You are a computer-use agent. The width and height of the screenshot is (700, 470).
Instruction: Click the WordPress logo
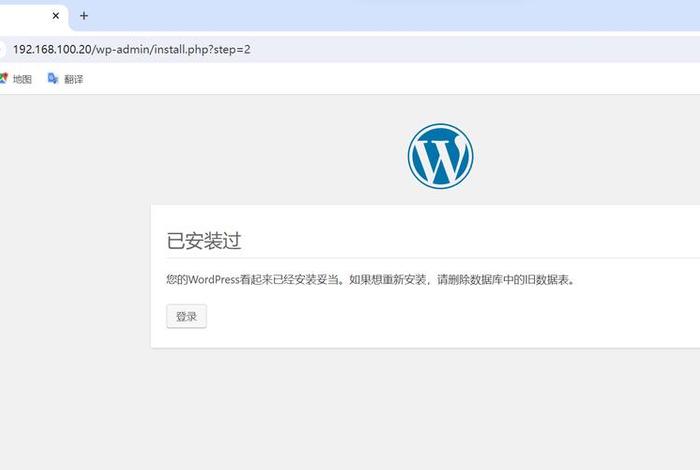point(440,156)
